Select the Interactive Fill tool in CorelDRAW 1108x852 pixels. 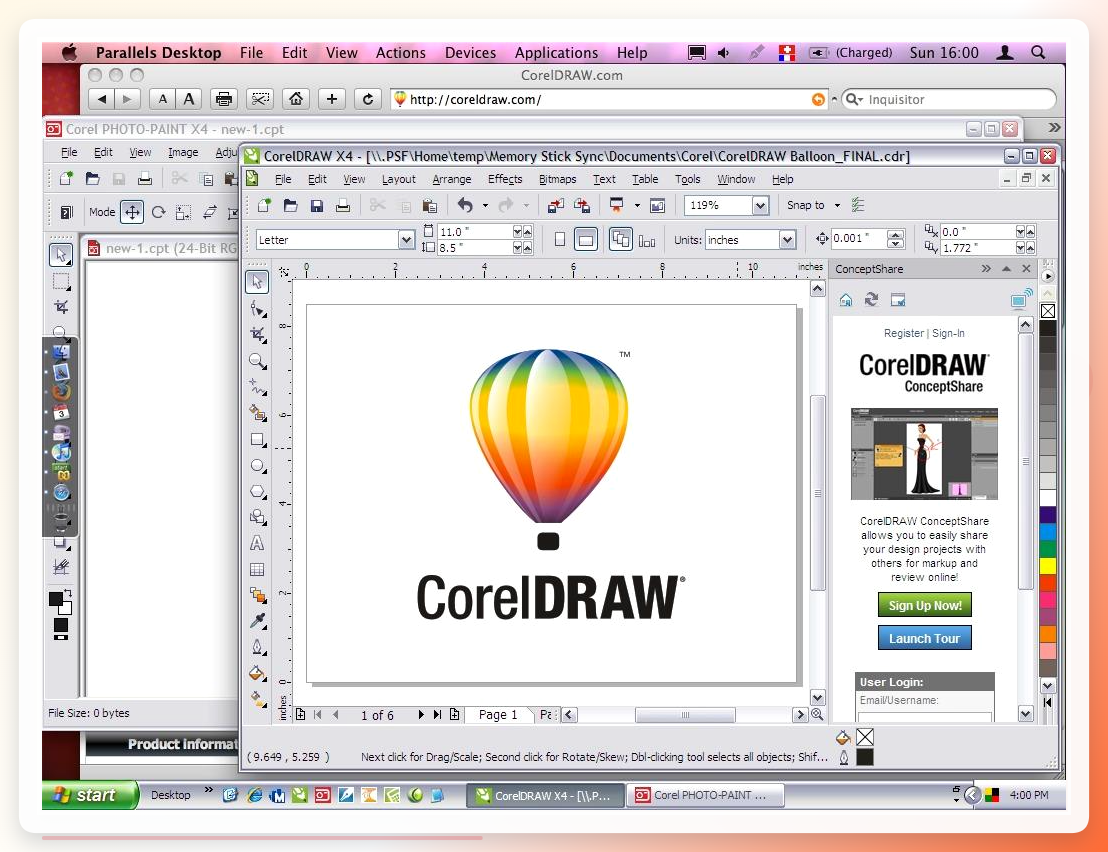point(257,699)
